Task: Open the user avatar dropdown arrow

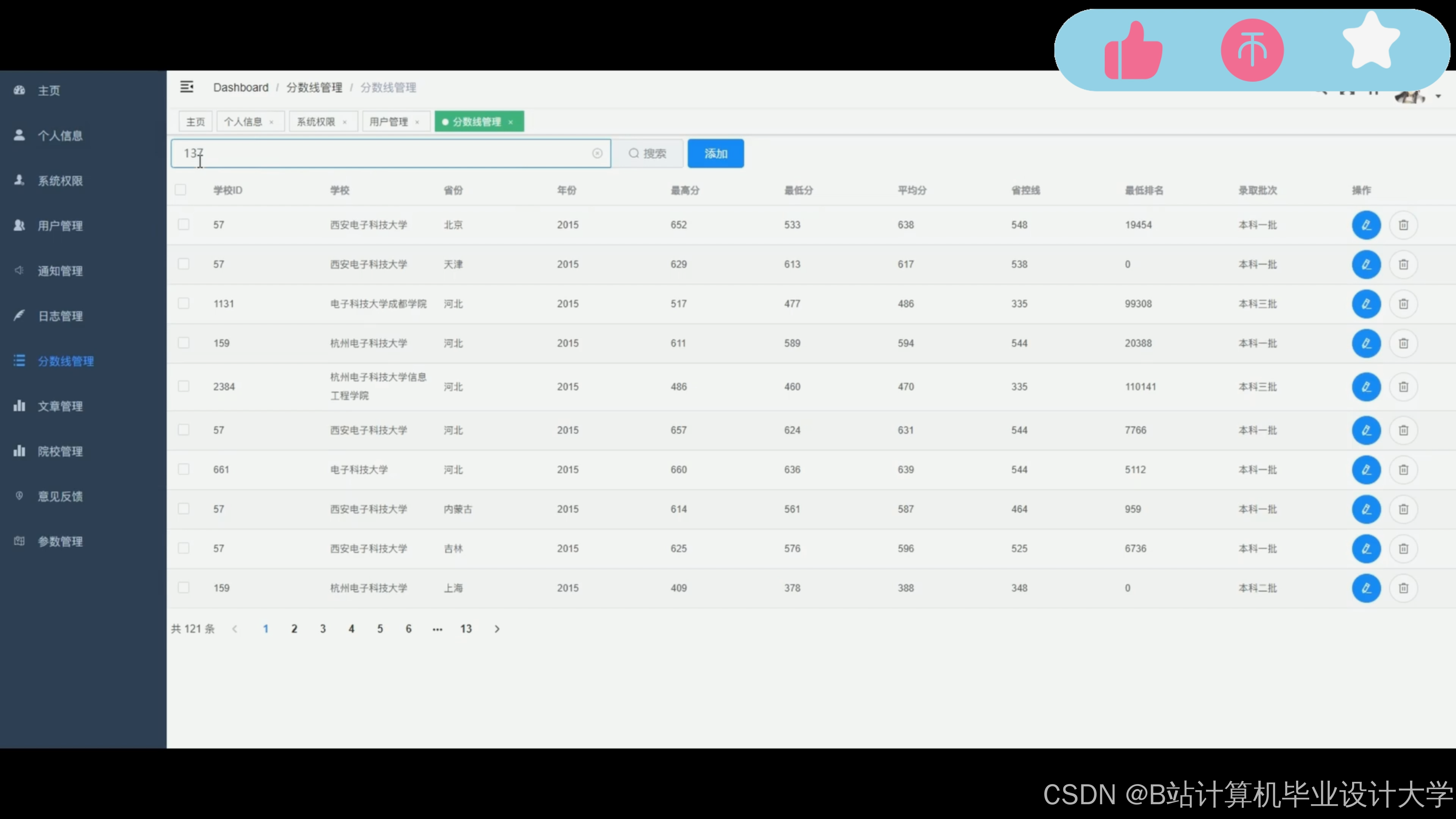Action: (x=1438, y=97)
